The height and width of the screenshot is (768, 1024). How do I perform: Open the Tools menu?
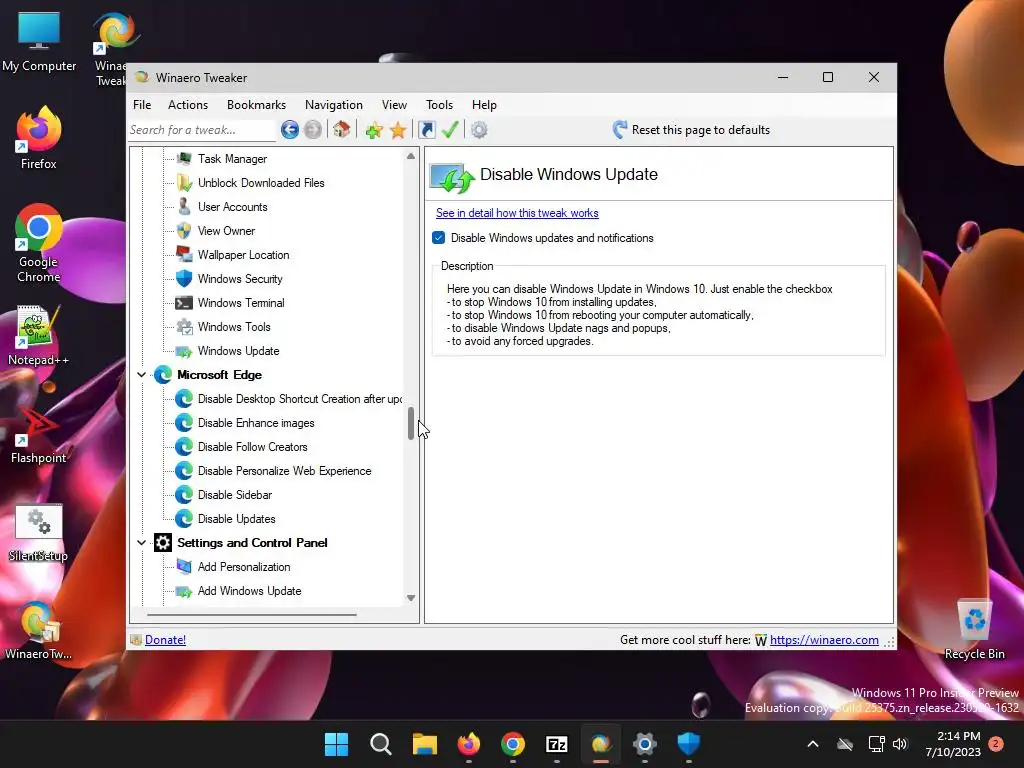click(x=440, y=104)
